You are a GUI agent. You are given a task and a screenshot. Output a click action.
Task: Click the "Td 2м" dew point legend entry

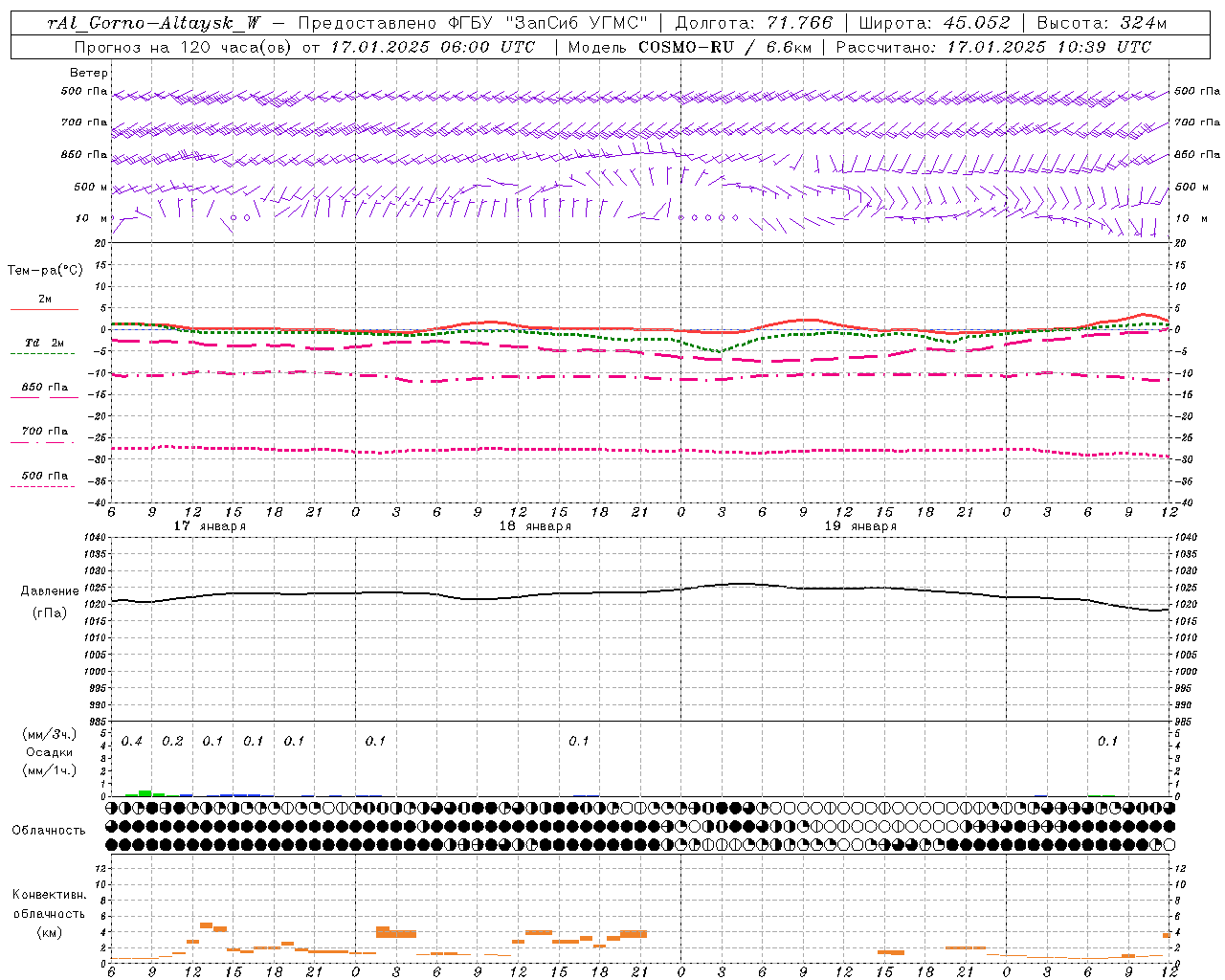(x=44, y=342)
